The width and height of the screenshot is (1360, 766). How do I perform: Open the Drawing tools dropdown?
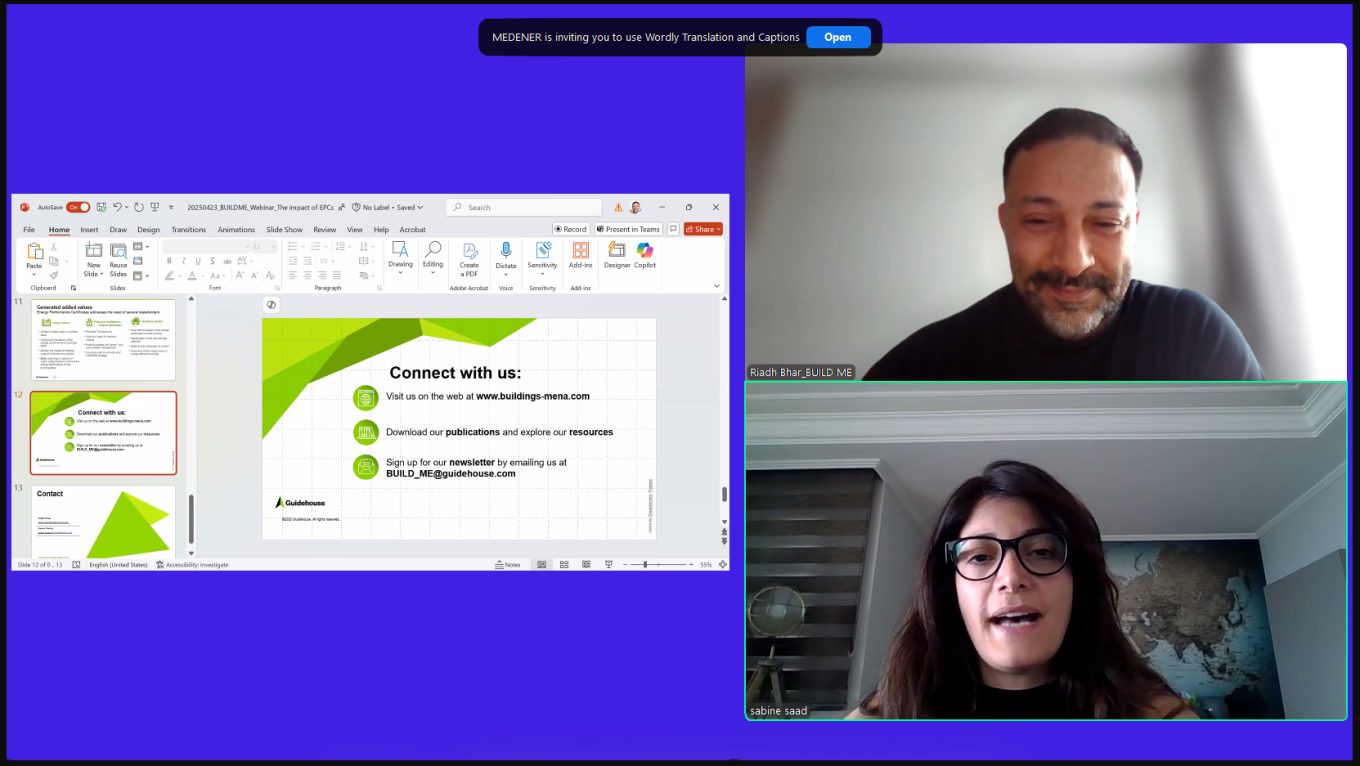pyautogui.click(x=400, y=258)
